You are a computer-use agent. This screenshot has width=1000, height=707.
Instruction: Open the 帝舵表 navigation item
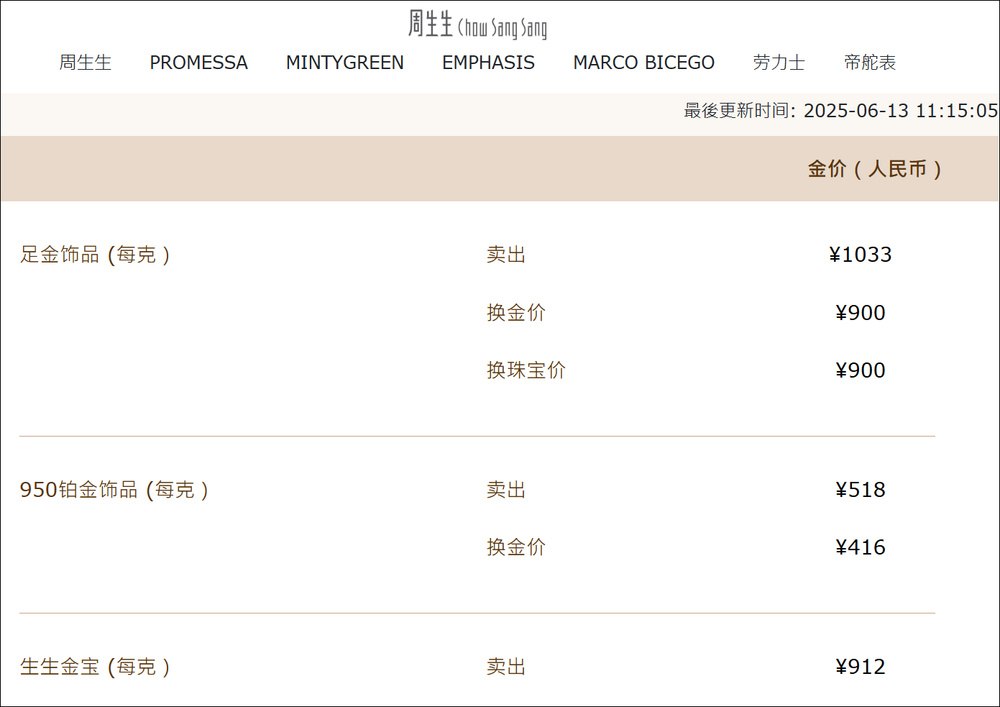point(870,62)
